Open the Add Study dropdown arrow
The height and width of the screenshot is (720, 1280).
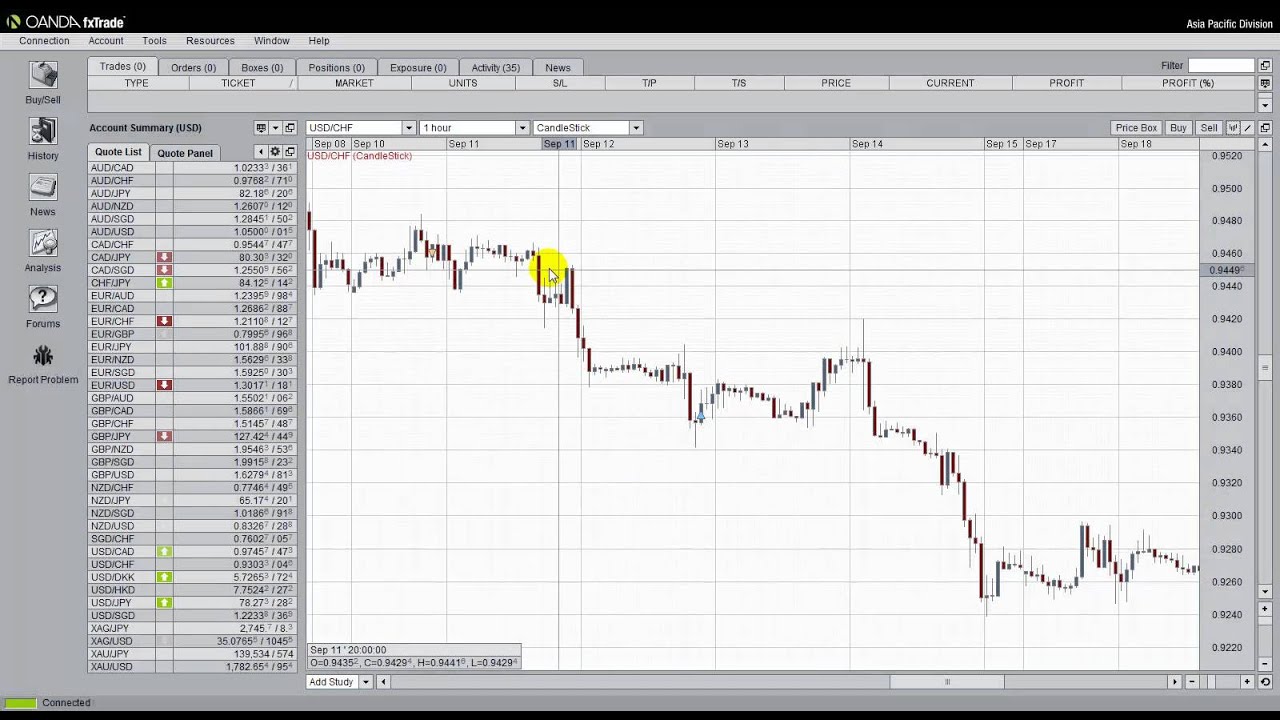point(366,682)
